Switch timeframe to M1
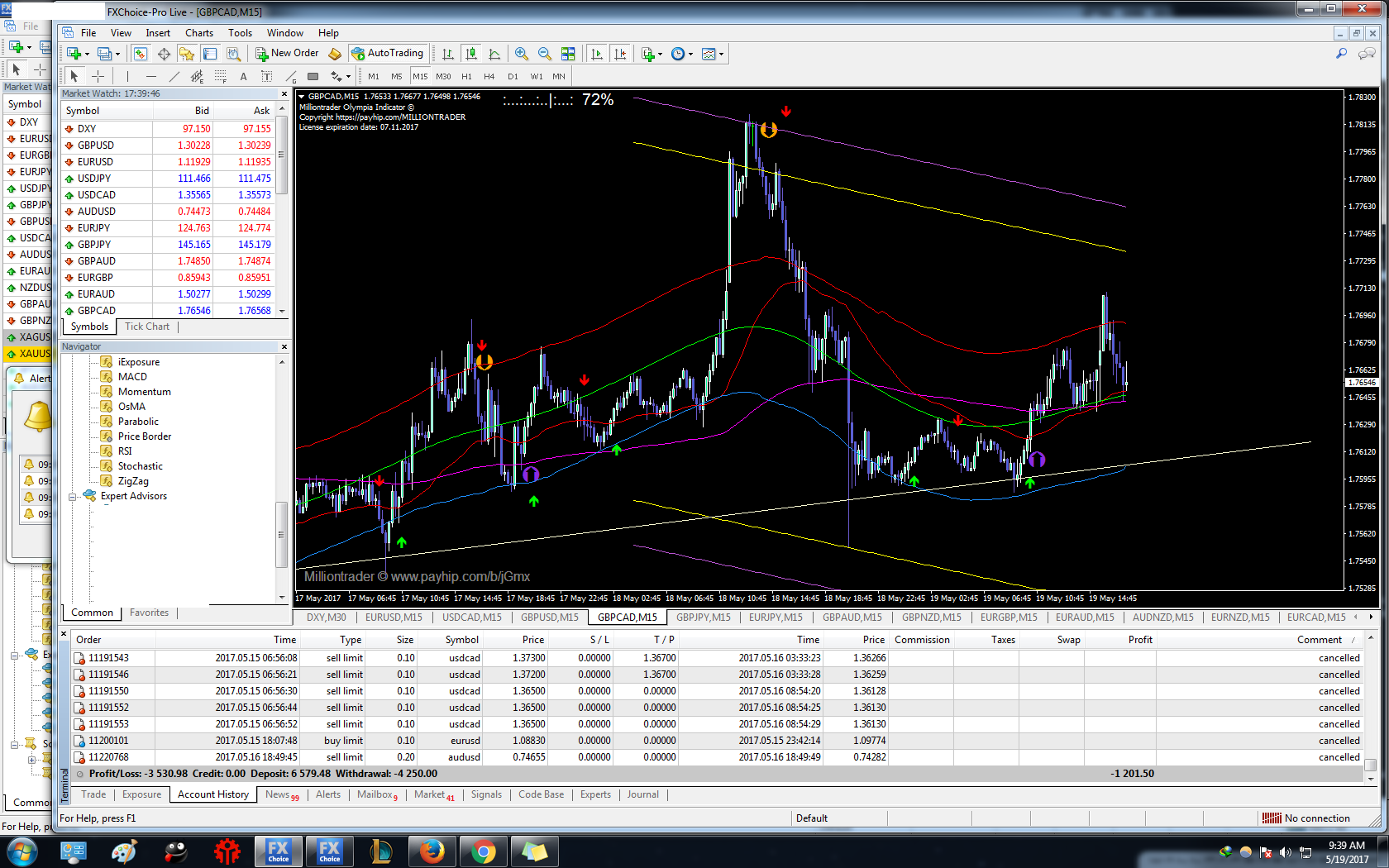The width and height of the screenshot is (1389, 868). [374, 76]
